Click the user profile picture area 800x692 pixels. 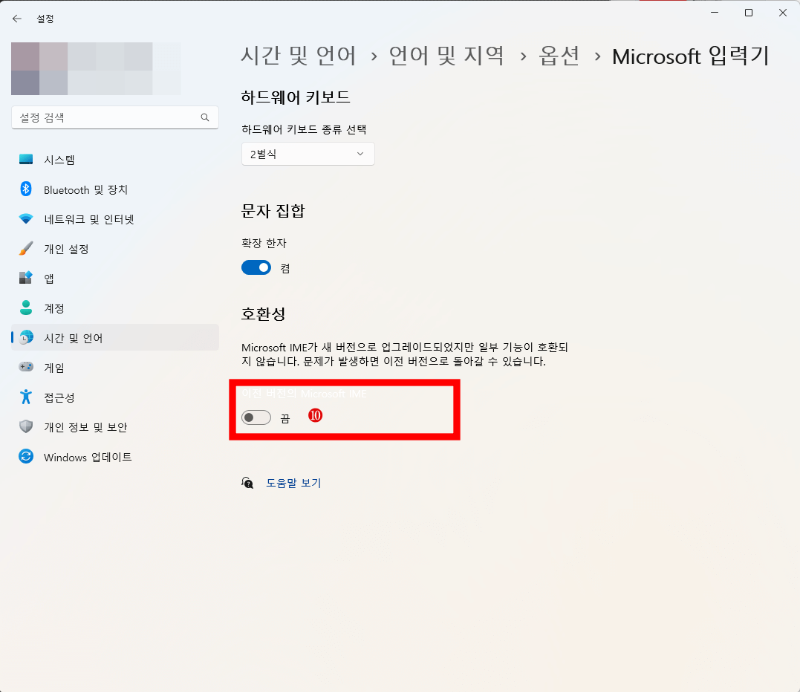pyautogui.click(x=96, y=68)
